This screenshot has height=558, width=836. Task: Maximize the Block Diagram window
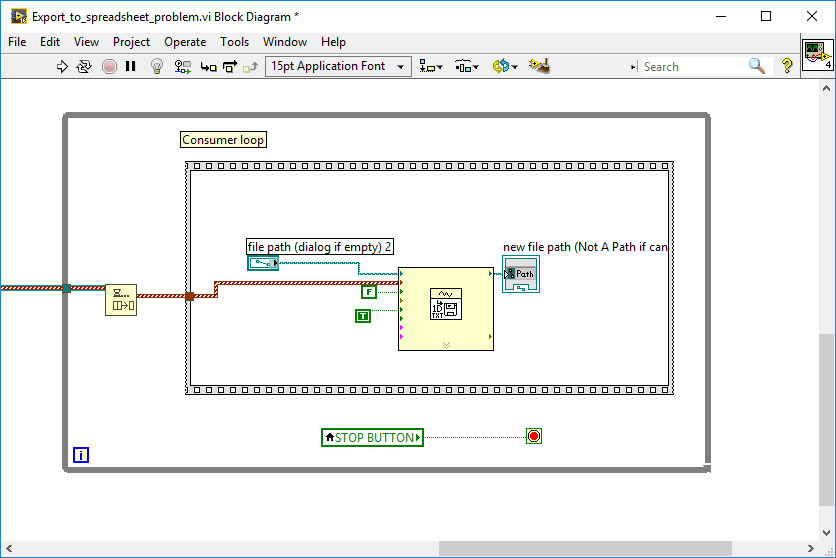pyautogui.click(x=766, y=17)
